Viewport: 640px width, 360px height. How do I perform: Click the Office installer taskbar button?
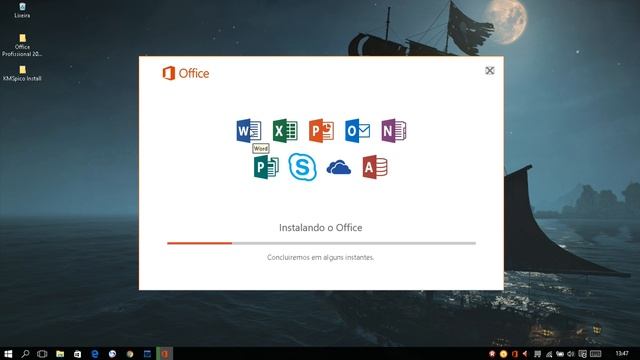pos(164,353)
